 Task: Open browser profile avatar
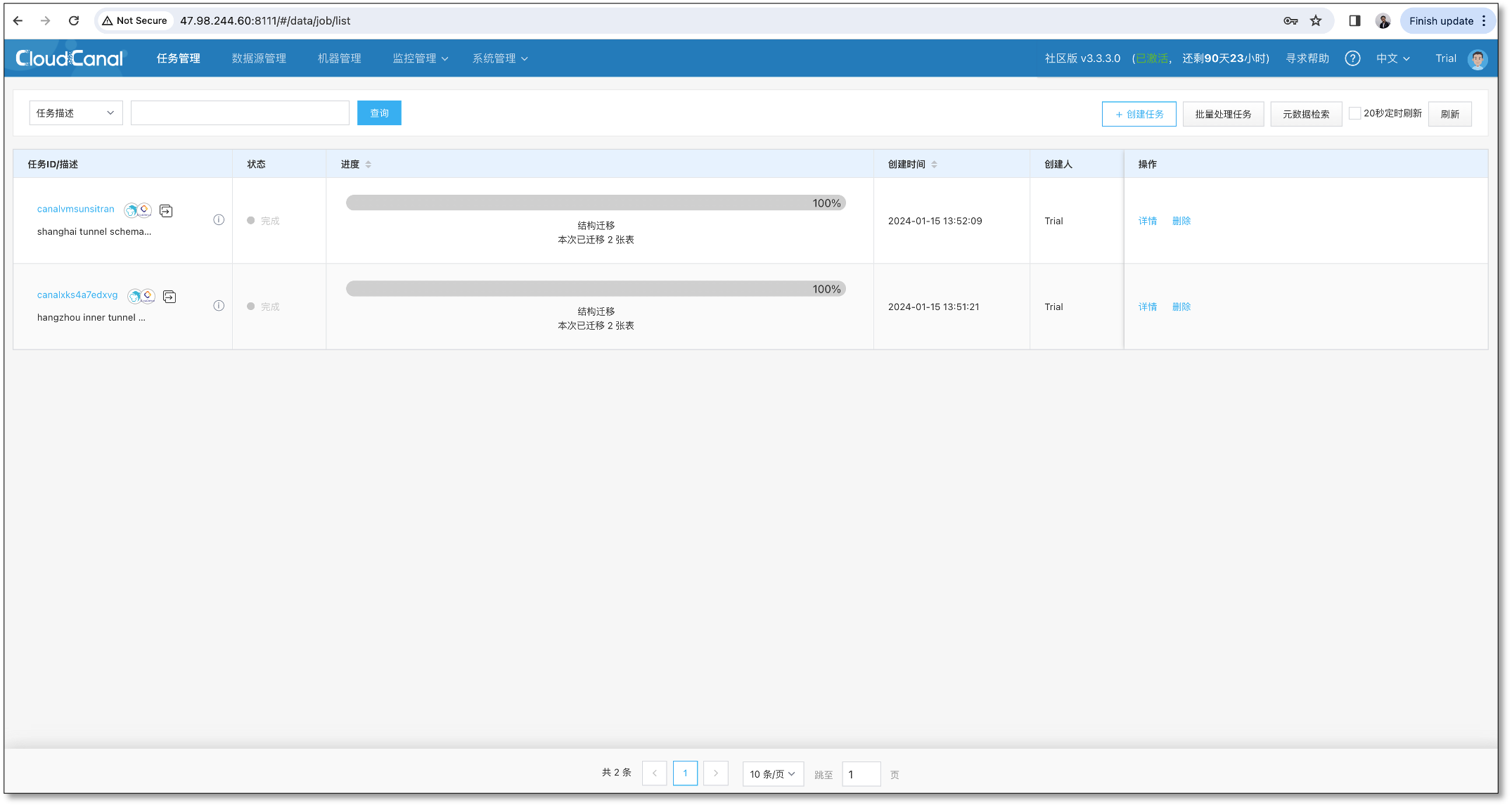pyautogui.click(x=1383, y=21)
